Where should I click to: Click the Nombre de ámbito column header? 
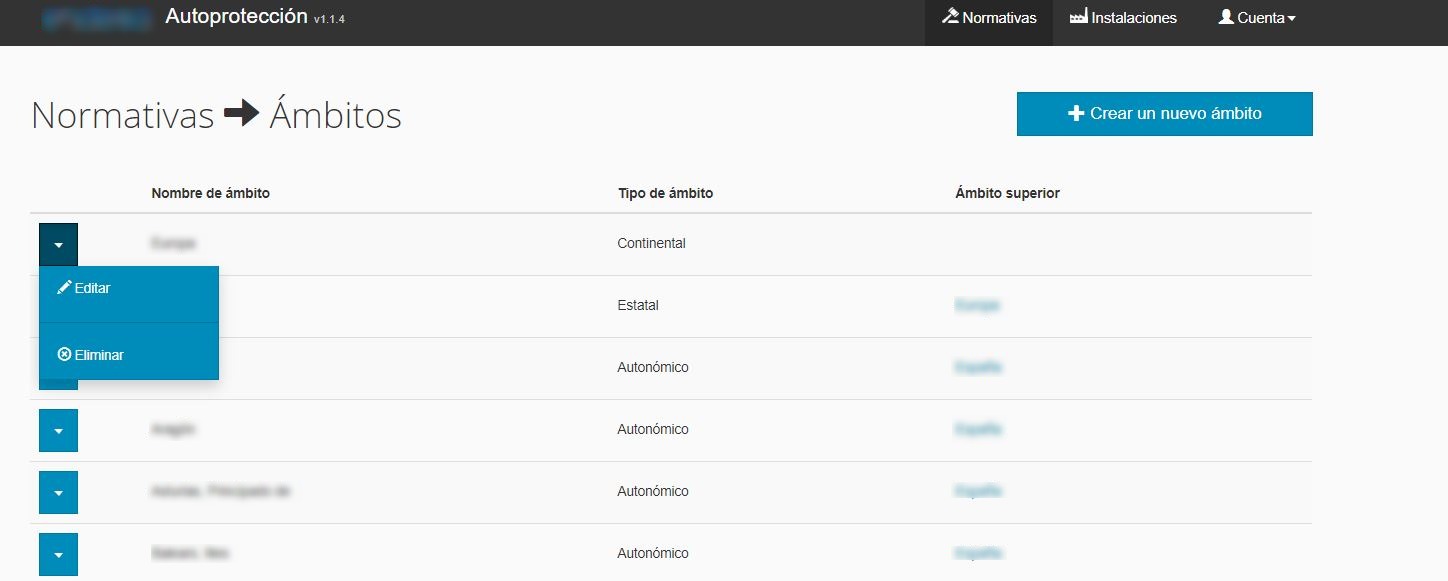pyautogui.click(x=210, y=193)
